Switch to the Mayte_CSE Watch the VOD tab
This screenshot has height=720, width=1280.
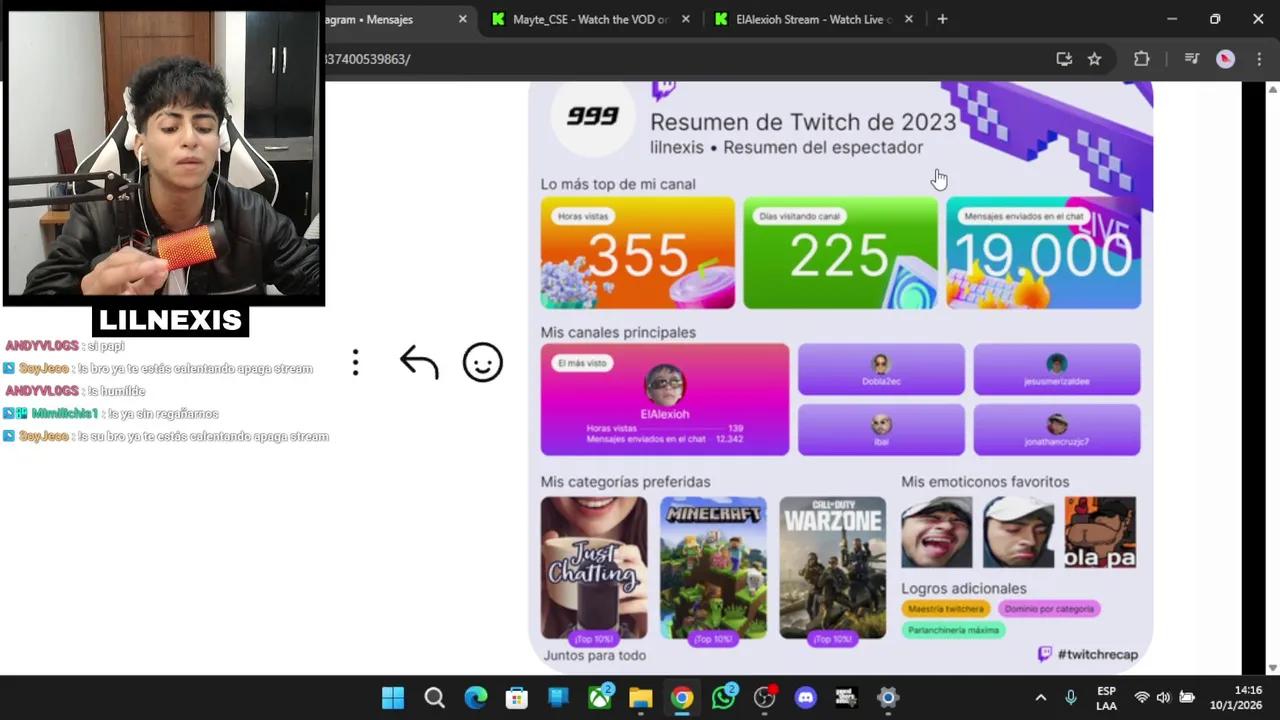click(x=590, y=19)
